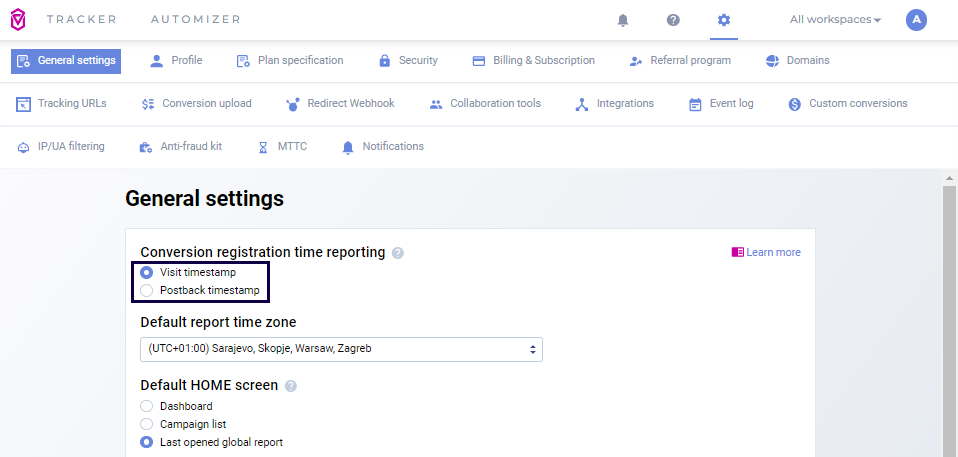Open the Default report time zone dropdown

[x=341, y=349]
